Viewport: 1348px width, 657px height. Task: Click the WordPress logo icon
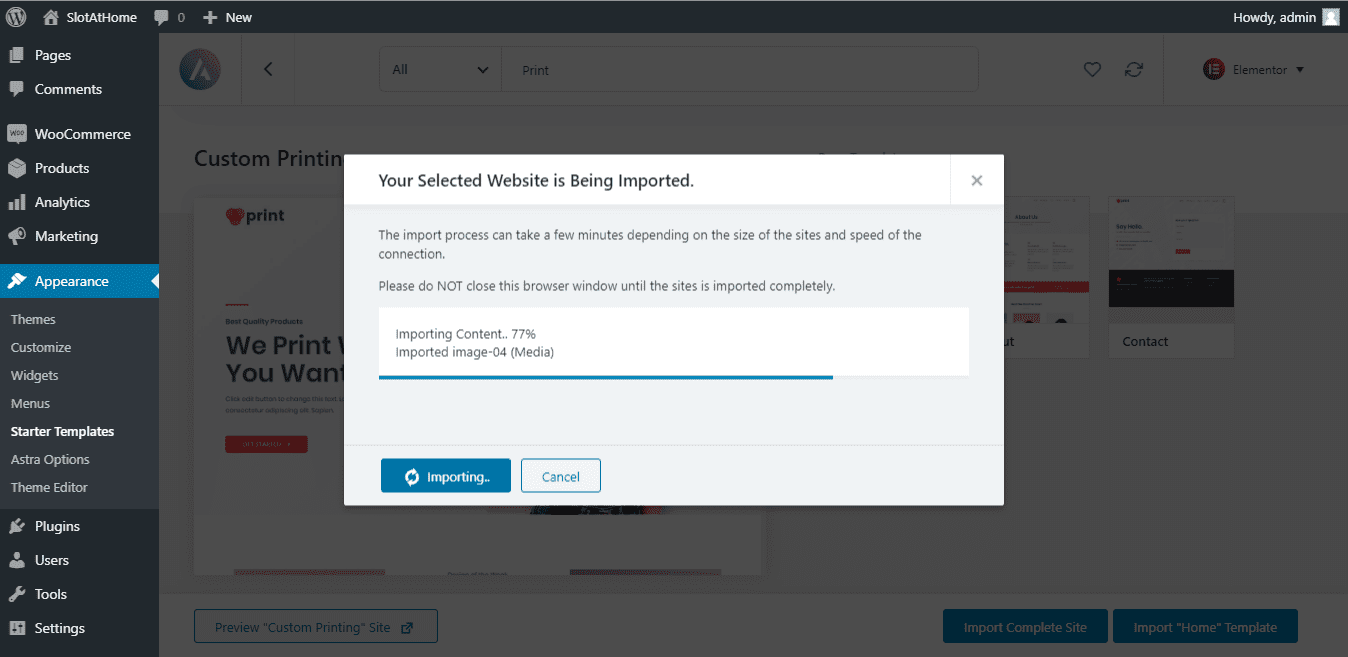[x=16, y=17]
